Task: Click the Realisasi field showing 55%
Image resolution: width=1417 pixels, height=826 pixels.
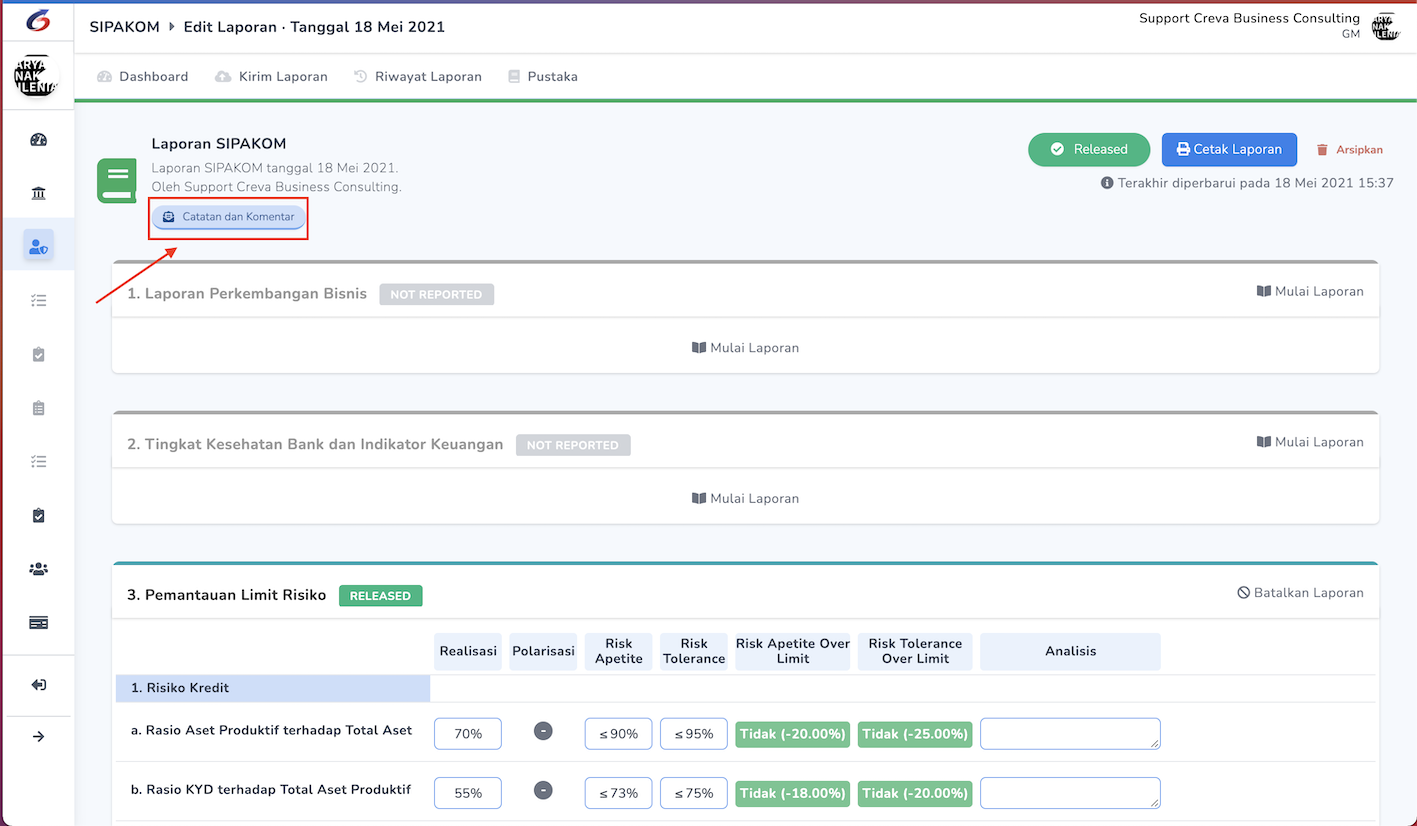Action: coord(468,793)
